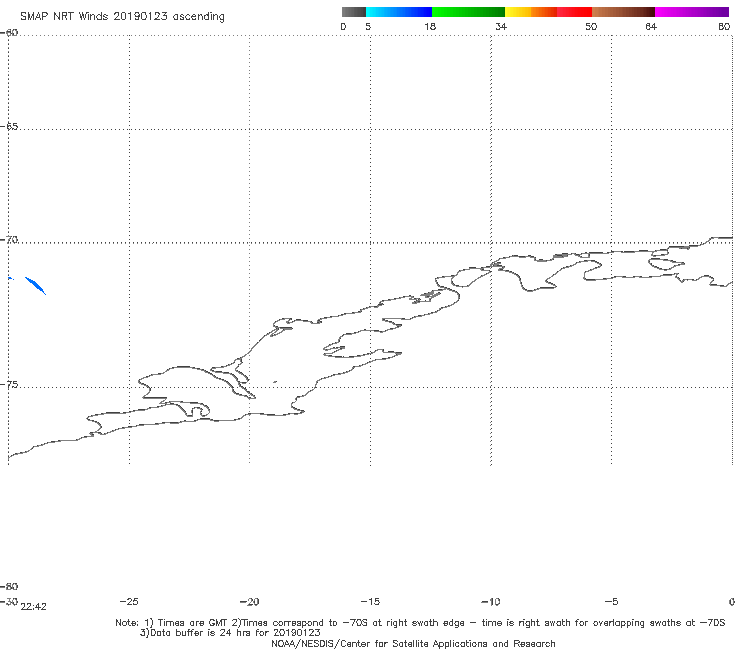Viewport: 740px width, 650px height.
Task: Select the magenta-purple segment of the wind colorbar
Action: (692, 12)
